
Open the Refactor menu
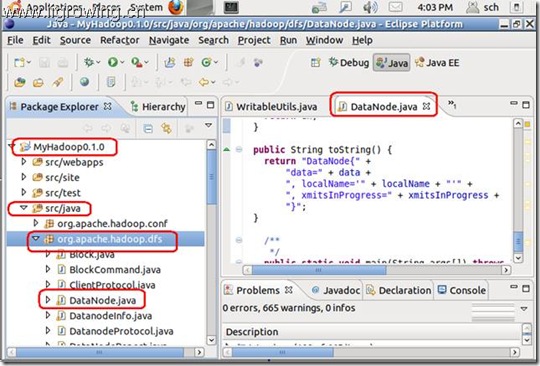click(120, 40)
